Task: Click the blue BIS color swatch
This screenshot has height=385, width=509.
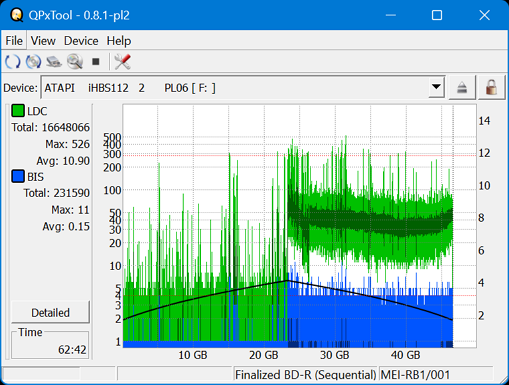Action: (18, 177)
